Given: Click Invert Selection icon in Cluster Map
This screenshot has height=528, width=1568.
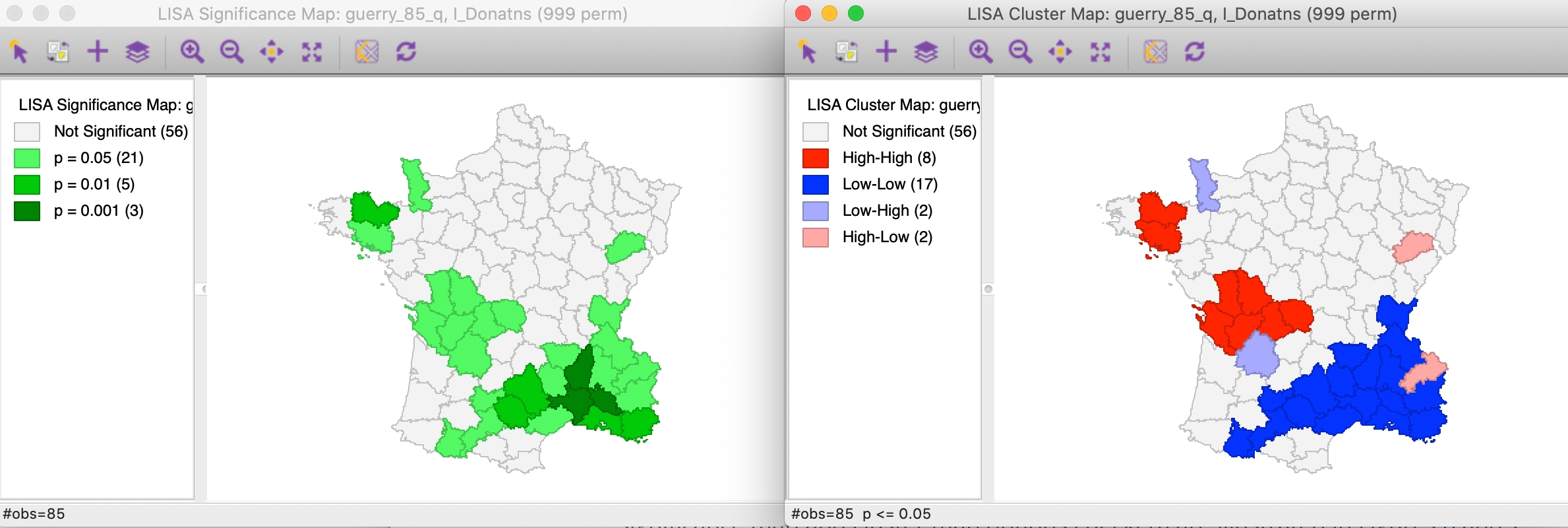Looking at the screenshot, I should [847, 51].
